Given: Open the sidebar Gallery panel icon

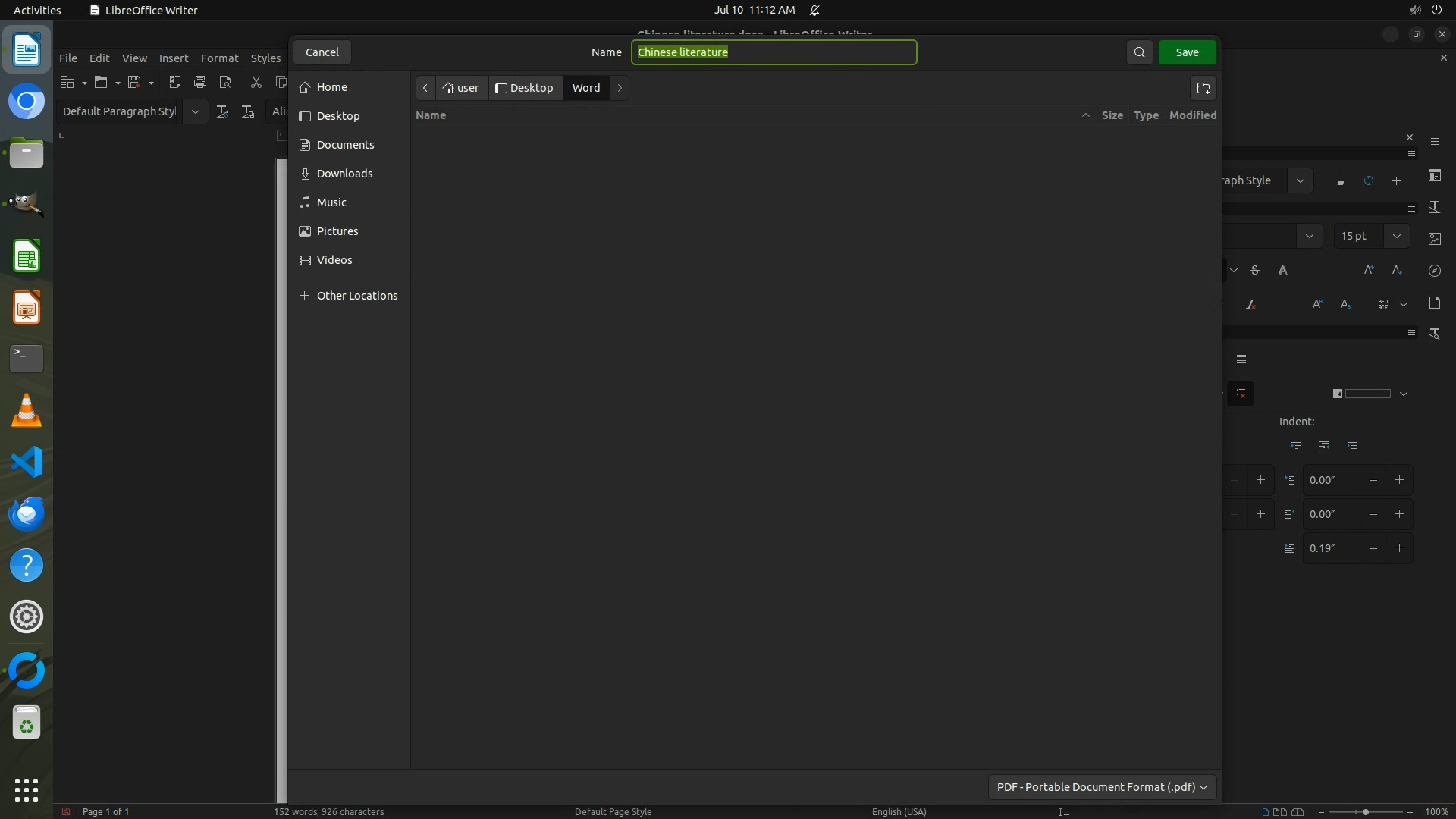Looking at the screenshot, I should [x=1435, y=239].
